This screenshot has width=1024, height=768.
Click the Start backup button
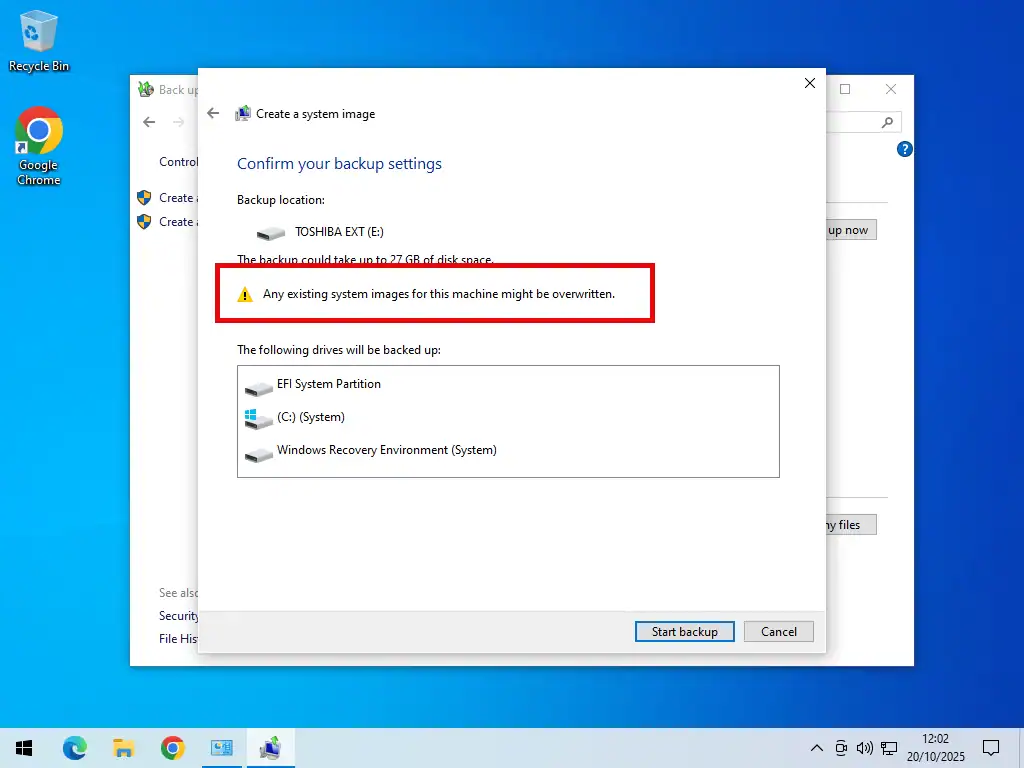(684, 631)
